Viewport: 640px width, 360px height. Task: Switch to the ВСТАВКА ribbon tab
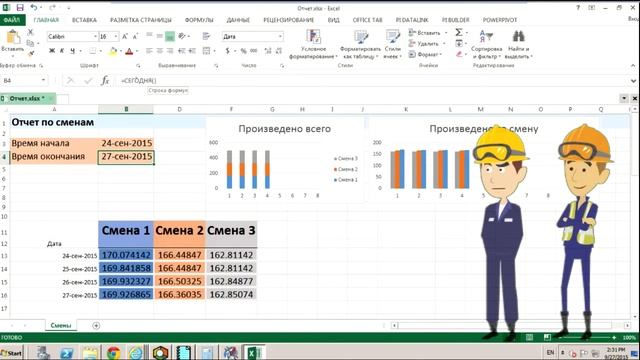pyautogui.click(x=84, y=20)
